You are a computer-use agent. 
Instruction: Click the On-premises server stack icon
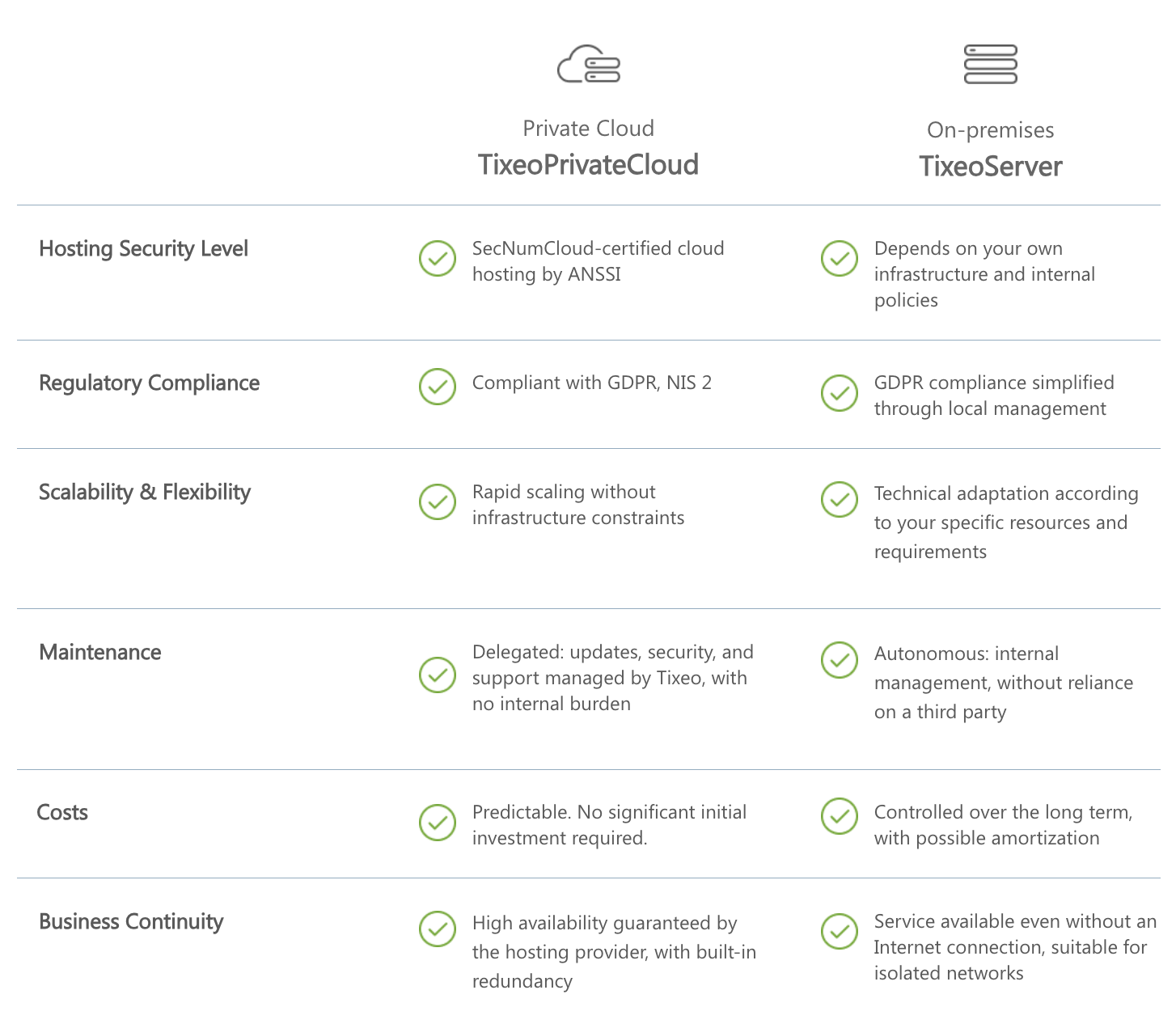(990, 65)
